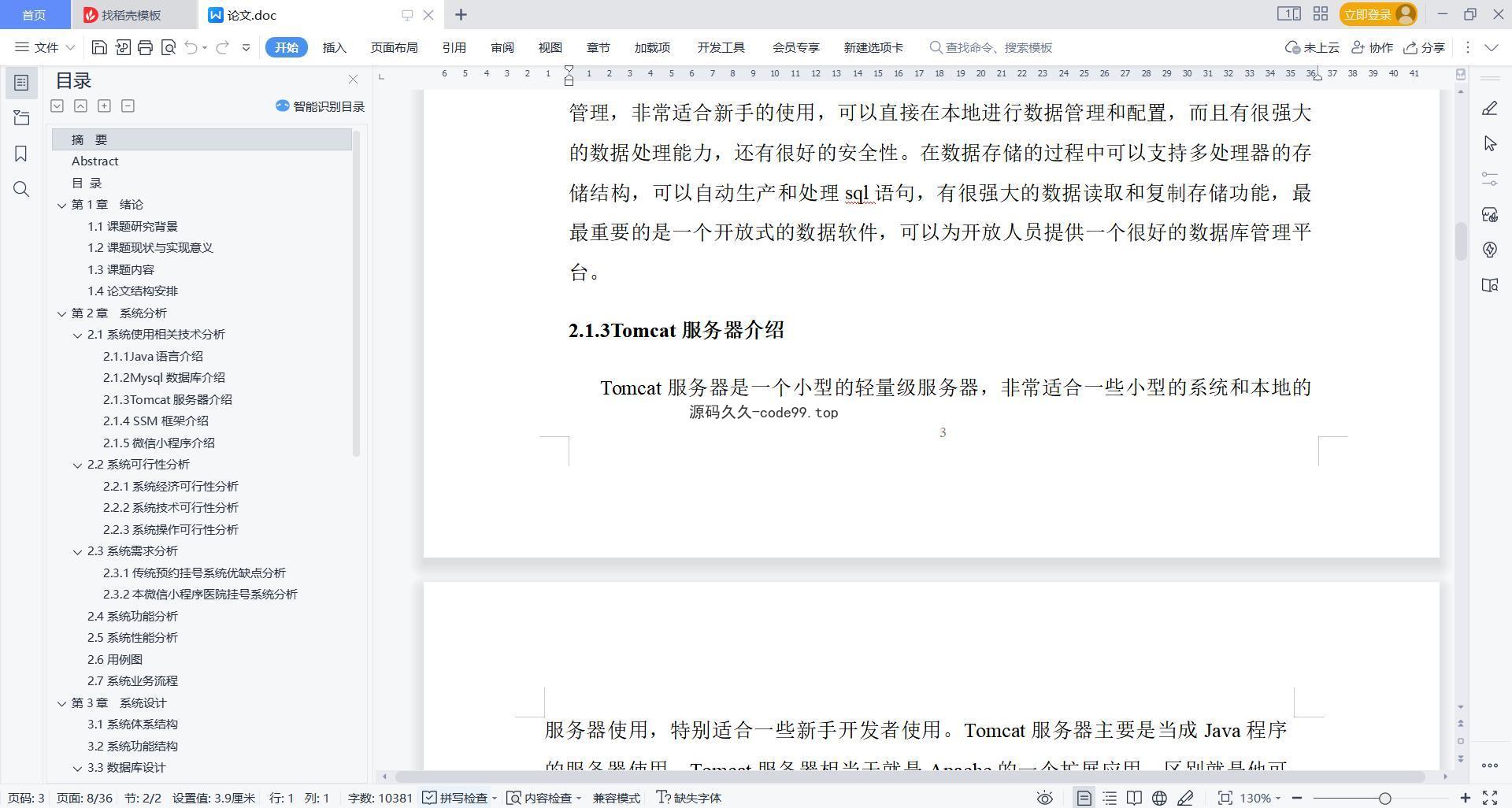Click 缺失字体 in status bar
1512x808 pixels.
tap(689, 798)
